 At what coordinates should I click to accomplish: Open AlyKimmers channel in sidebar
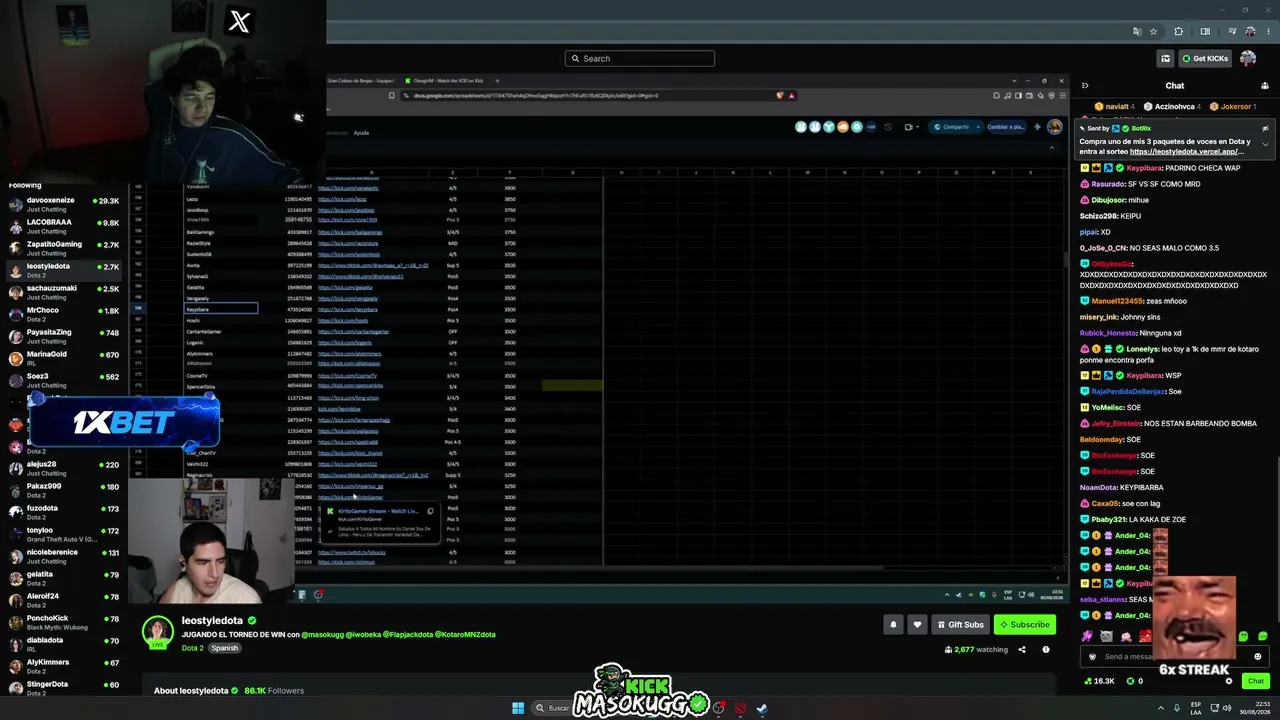[64, 666]
